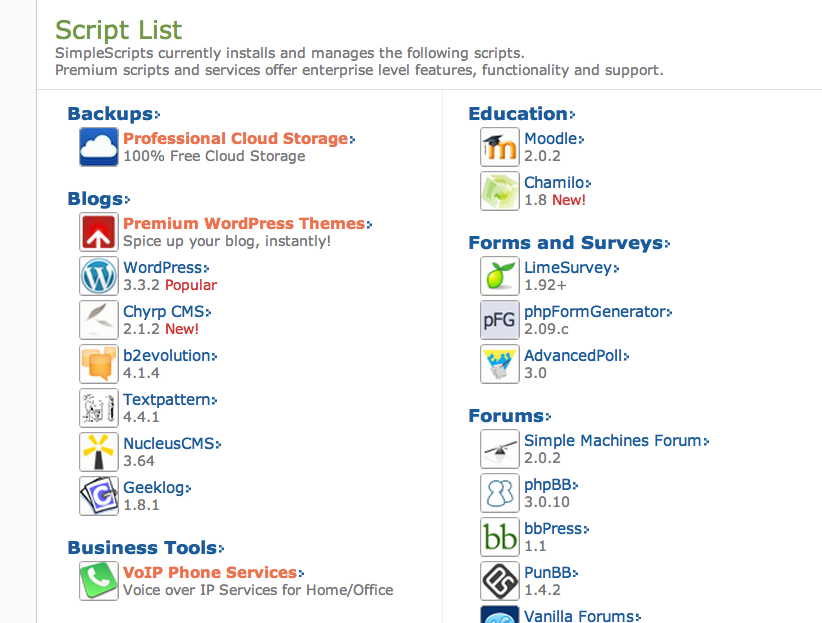Click the Premium WordPress Themes red arrow icon

pyautogui.click(x=99, y=232)
